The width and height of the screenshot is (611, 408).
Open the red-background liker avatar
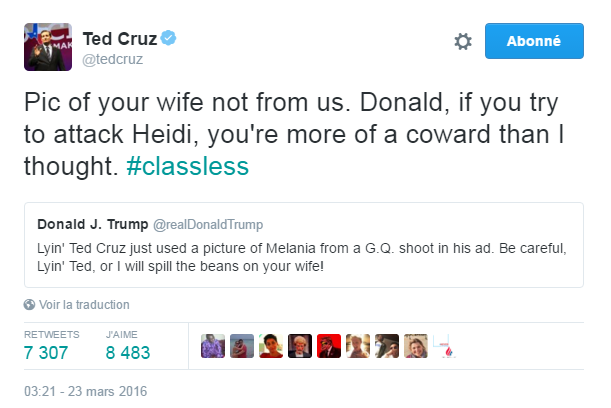(x=329, y=345)
